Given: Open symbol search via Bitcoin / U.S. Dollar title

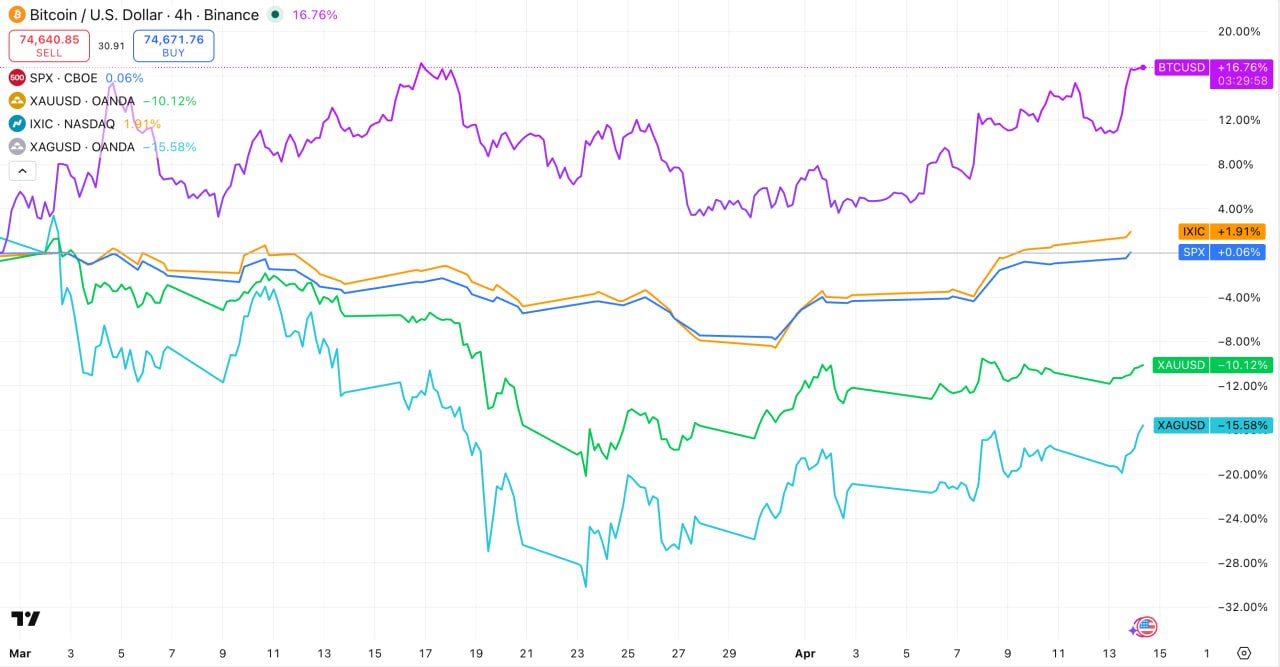Looking at the screenshot, I should pyautogui.click(x=95, y=15).
